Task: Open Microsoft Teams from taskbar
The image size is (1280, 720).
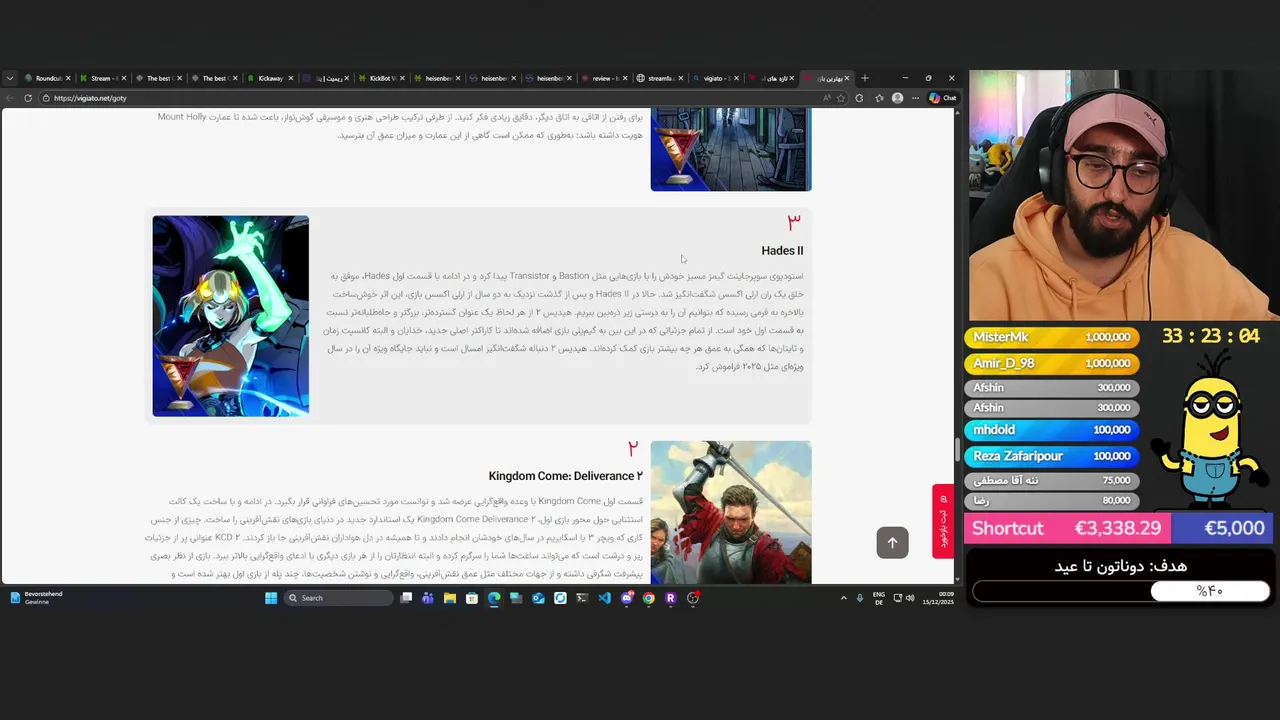Action: tap(428, 598)
